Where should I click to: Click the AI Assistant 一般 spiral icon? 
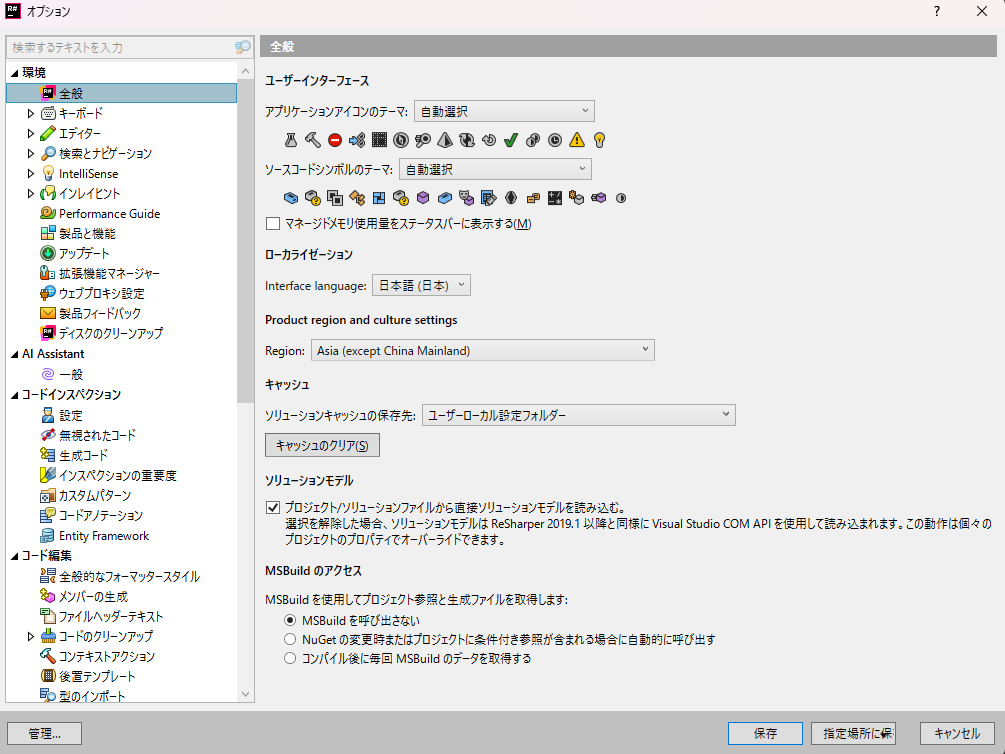pos(48,374)
